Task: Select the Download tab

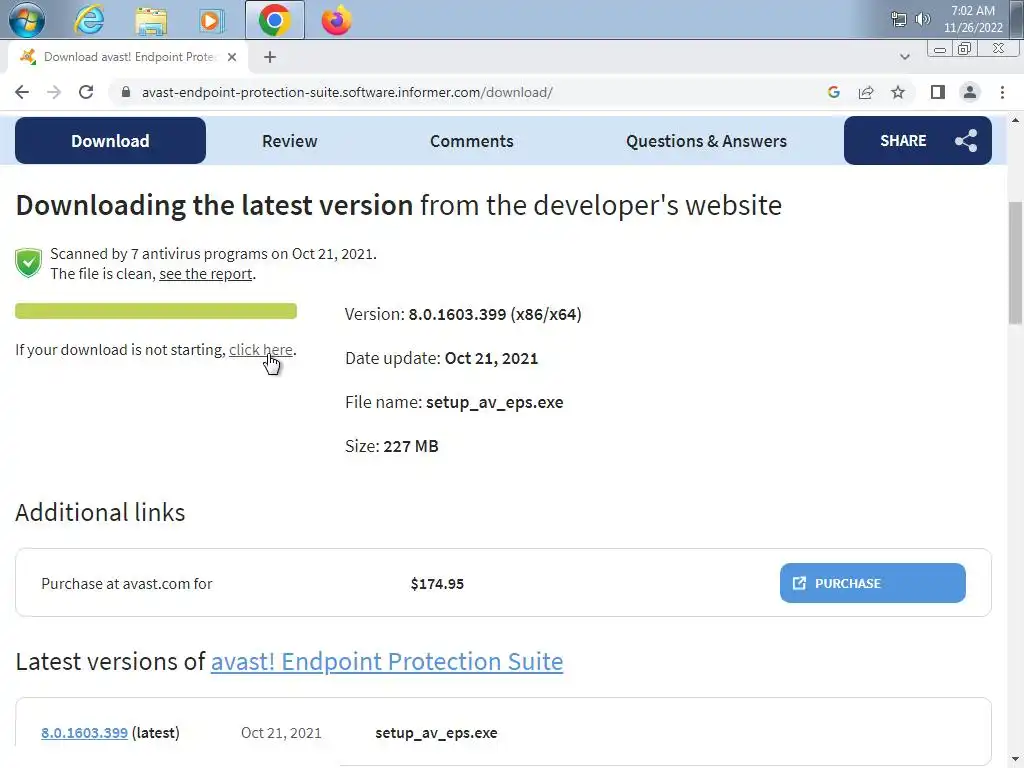Action: point(110,140)
